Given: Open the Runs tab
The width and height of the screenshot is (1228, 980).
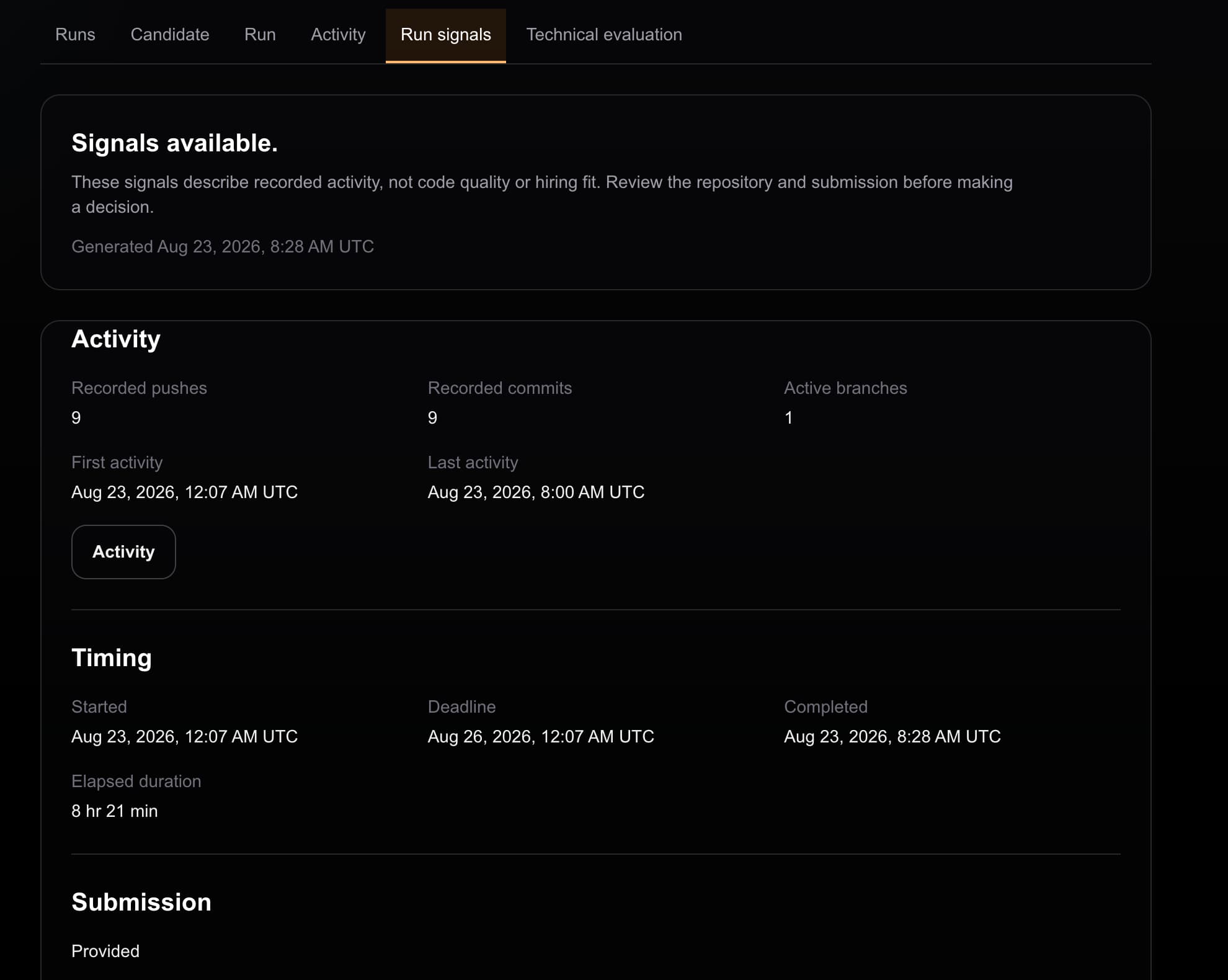Looking at the screenshot, I should coord(75,35).
